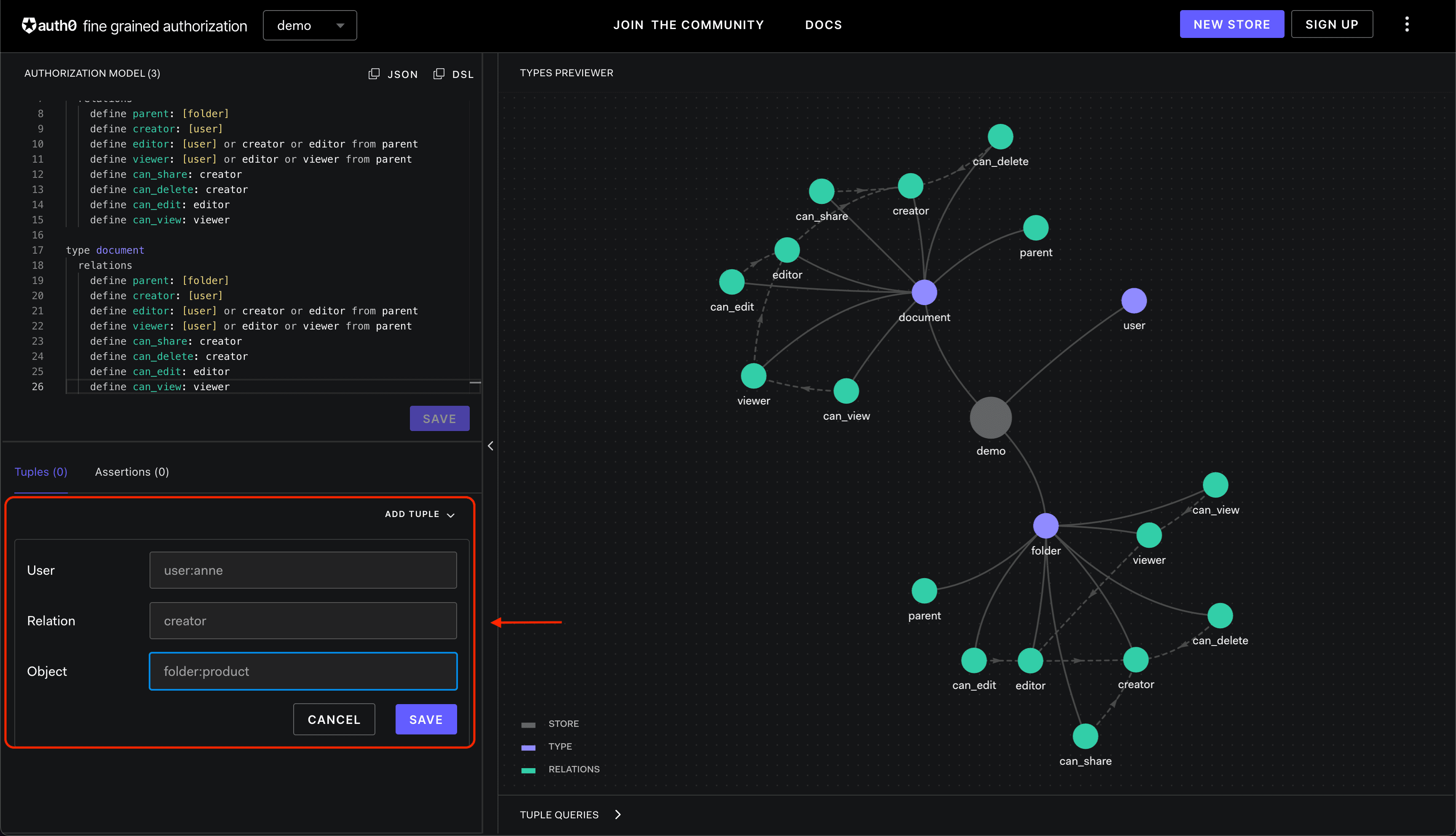The height and width of the screenshot is (836, 1456).
Task: Focus the Relation input field
Action: pyautogui.click(x=303, y=621)
